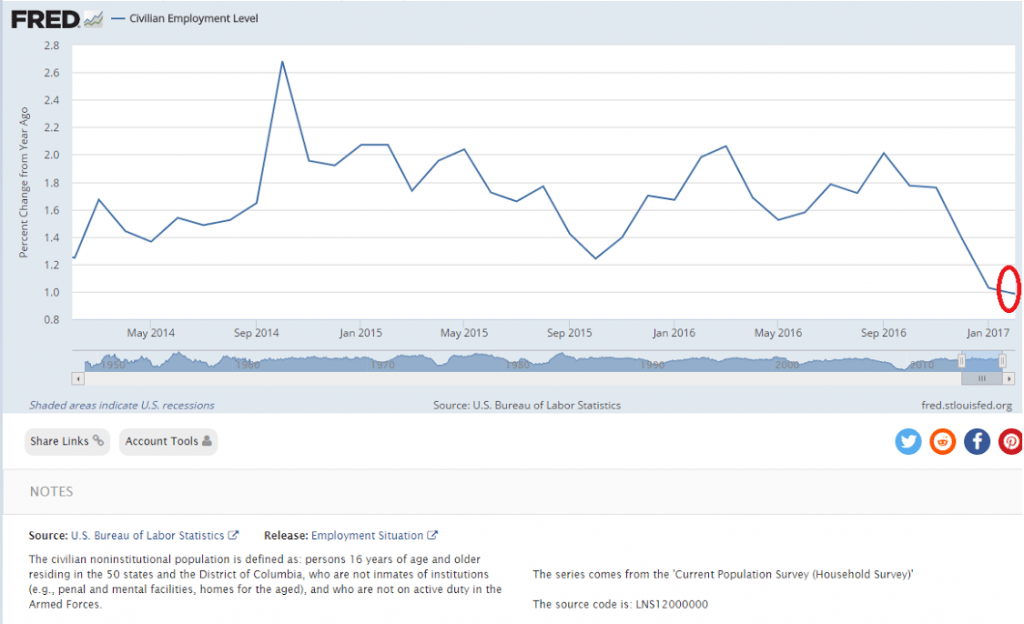Click scrollbar left arrow under chart

tap(78, 379)
